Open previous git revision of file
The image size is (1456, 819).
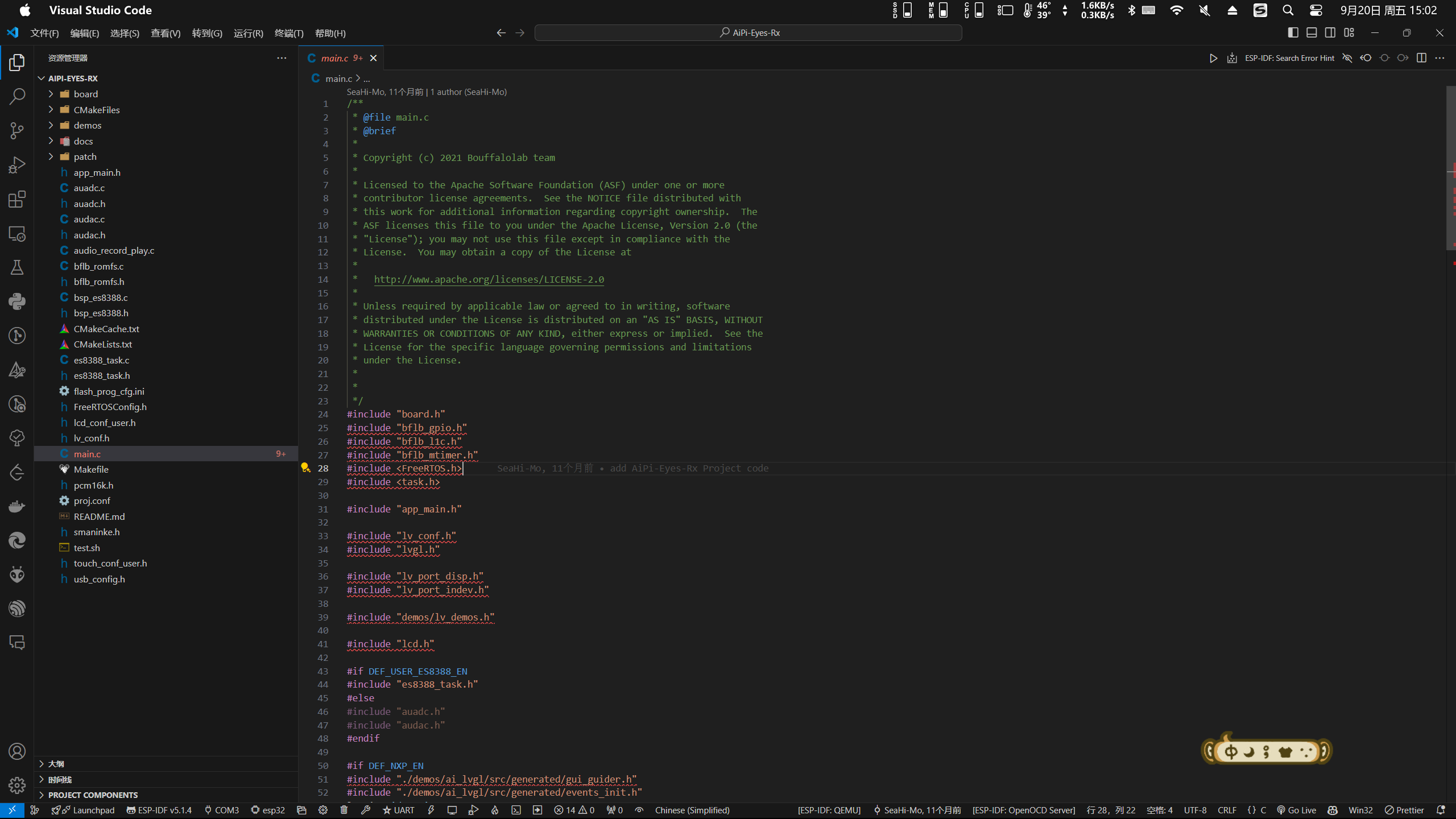[1366, 58]
